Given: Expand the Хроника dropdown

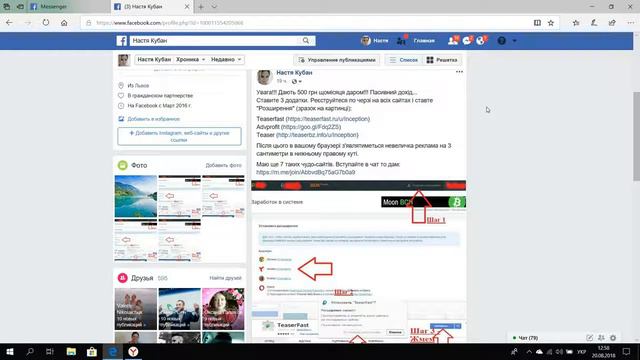Looking at the screenshot, I should click(190, 60).
